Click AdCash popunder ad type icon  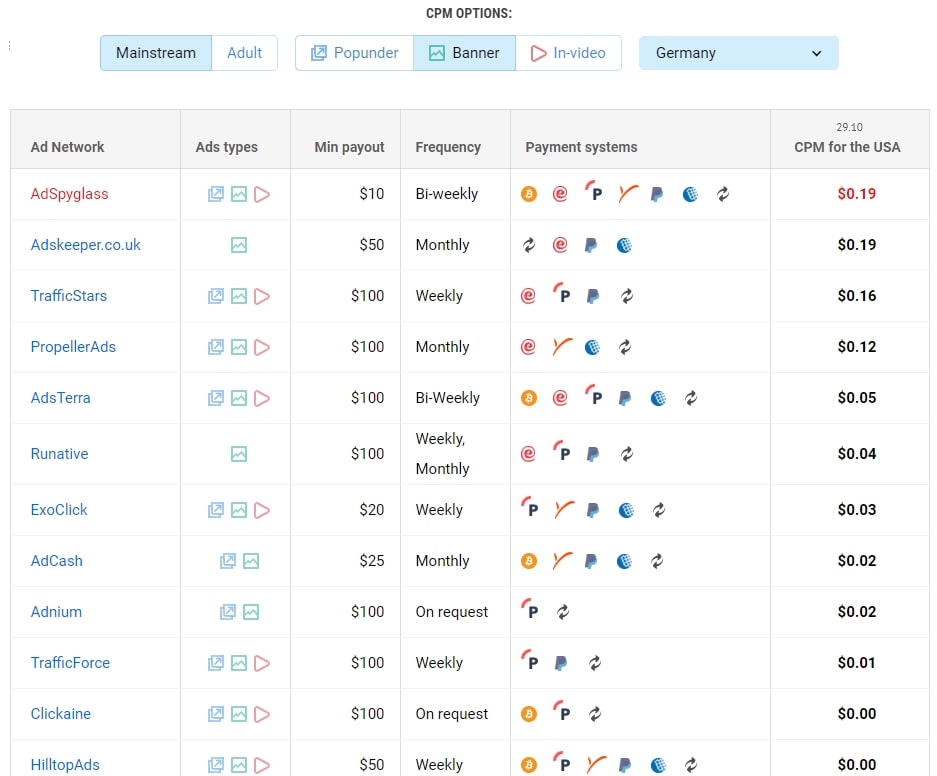click(228, 561)
